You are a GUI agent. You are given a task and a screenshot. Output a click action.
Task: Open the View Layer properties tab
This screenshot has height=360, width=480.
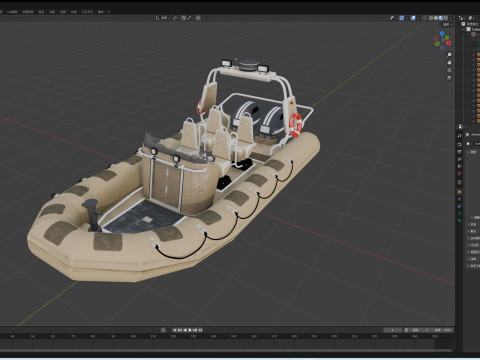tap(459, 159)
